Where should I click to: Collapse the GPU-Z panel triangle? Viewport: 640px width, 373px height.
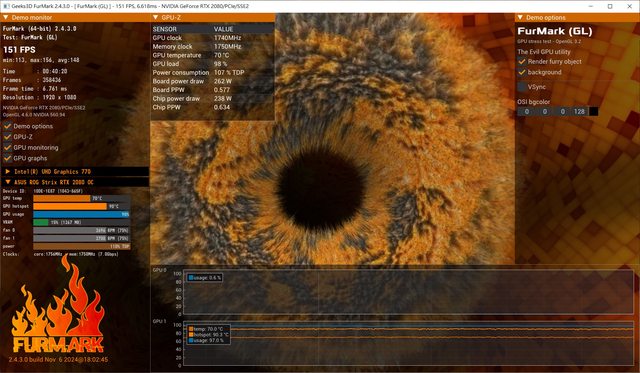[156, 18]
